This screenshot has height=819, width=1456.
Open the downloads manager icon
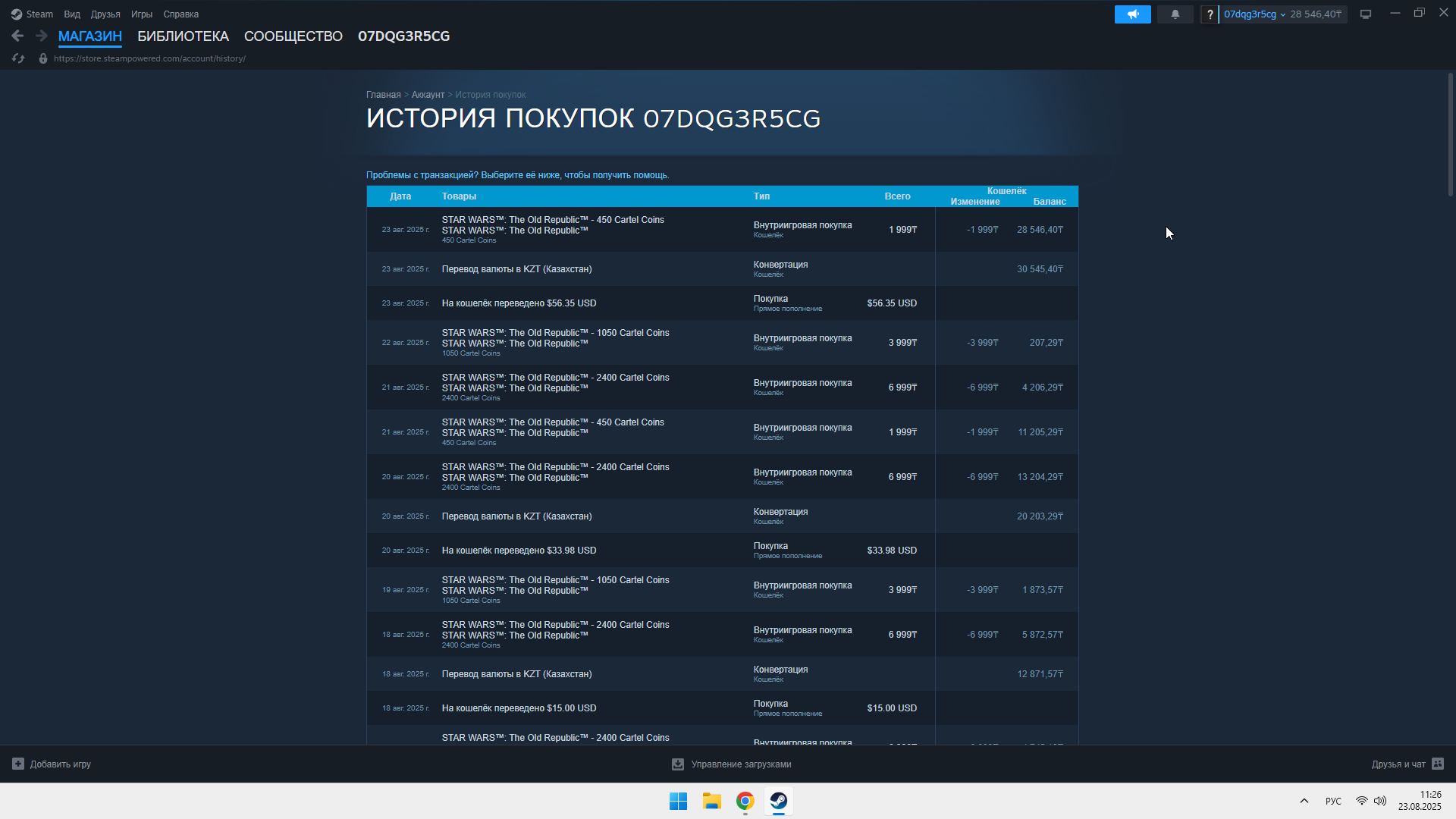click(x=678, y=764)
